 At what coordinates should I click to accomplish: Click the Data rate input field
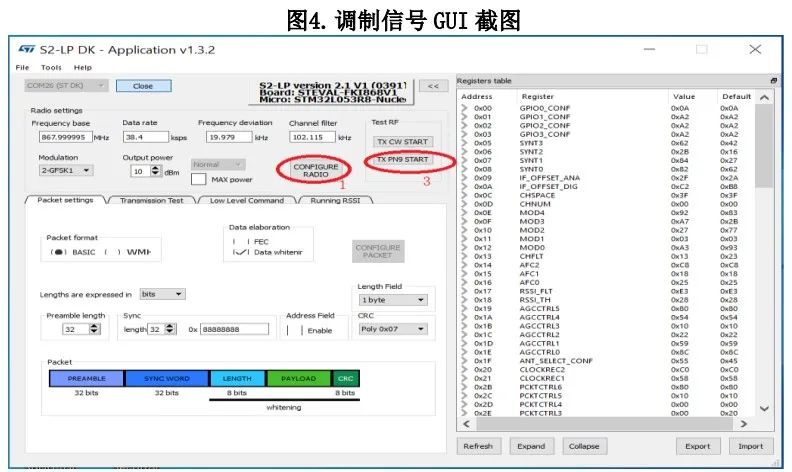(x=145, y=137)
